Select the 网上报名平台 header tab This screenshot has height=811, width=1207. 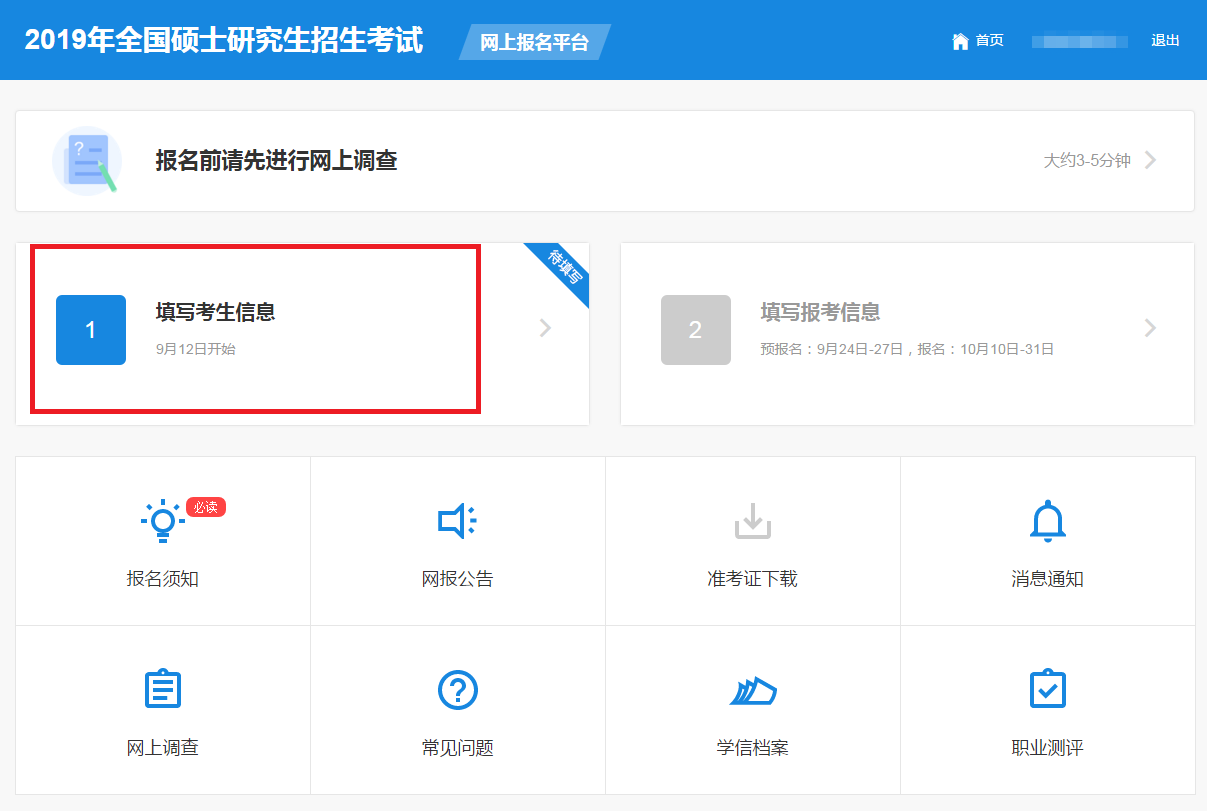(534, 42)
